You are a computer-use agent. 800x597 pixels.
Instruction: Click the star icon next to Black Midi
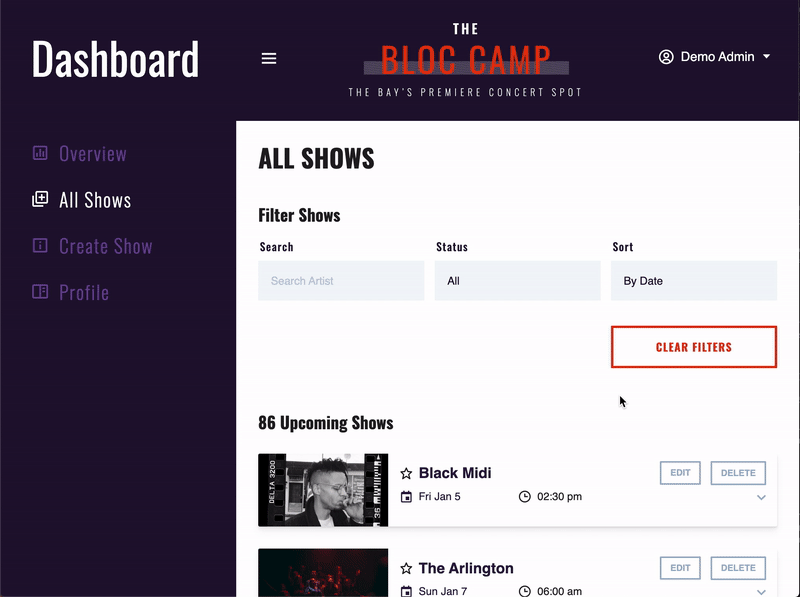click(408, 473)
